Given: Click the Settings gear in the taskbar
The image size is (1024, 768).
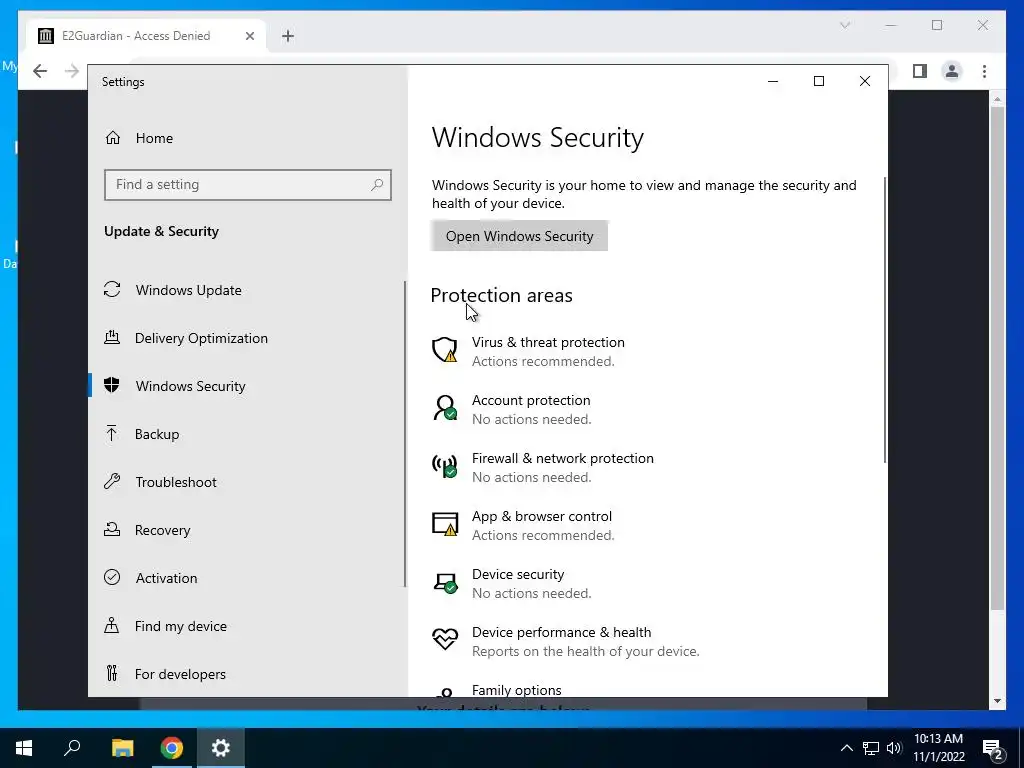Looking at the screenshot, I should pyautogui.click(x=221, y=748).
